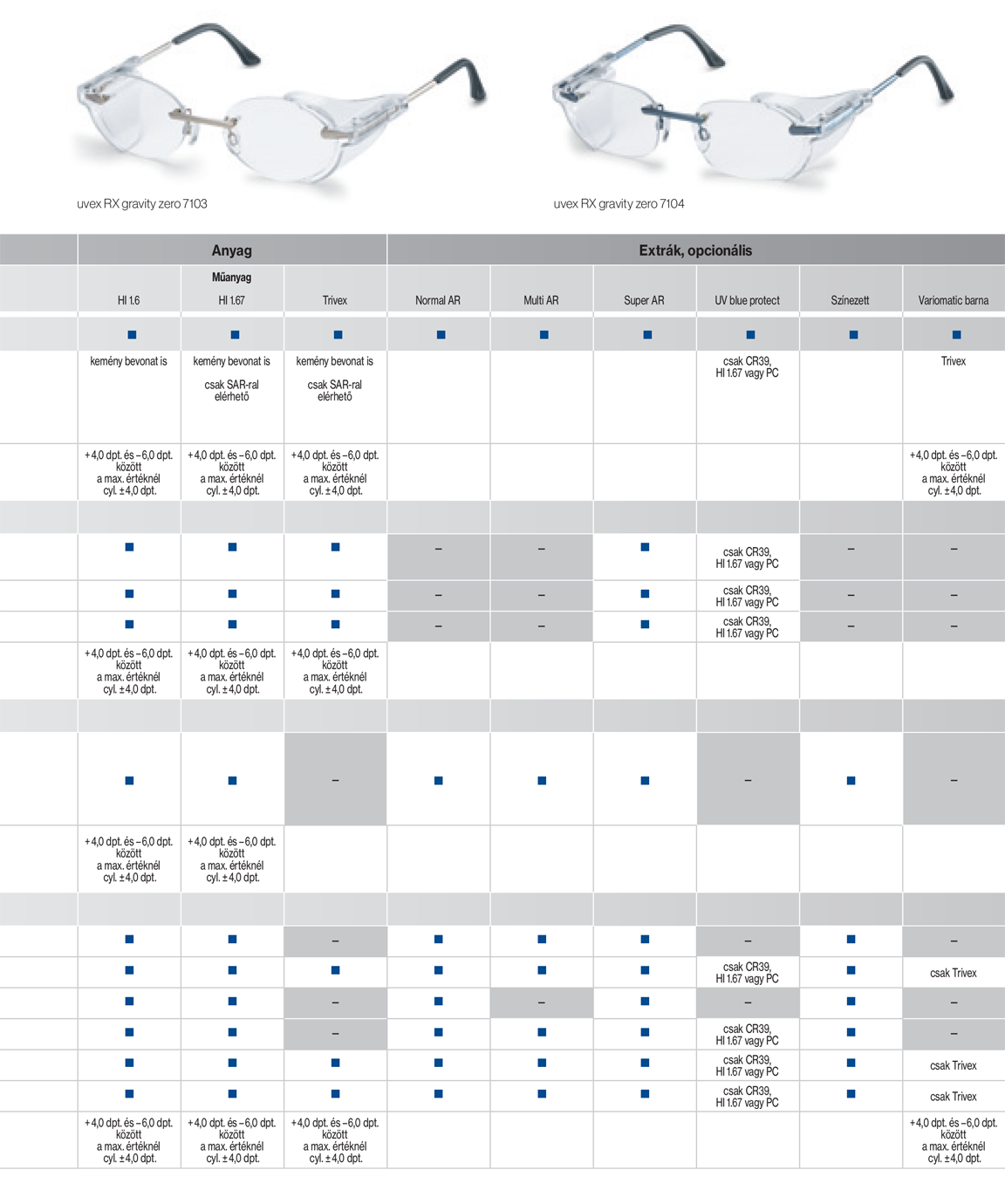Click the blue square directly beneath 'HI 1.6' header
The height and width of the screenshot is (1204, 1005).
132,335
